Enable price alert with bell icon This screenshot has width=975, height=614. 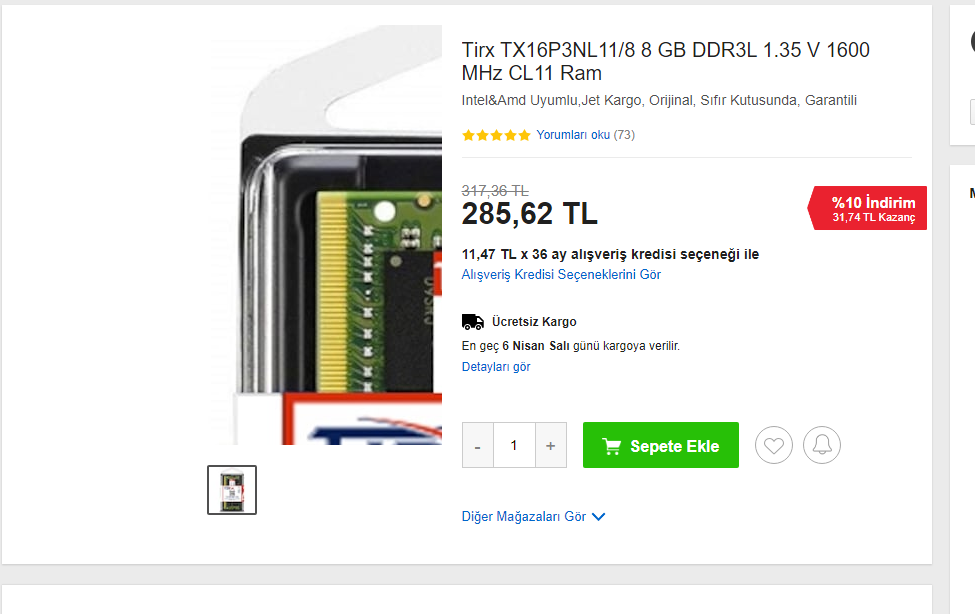(821, 445)
